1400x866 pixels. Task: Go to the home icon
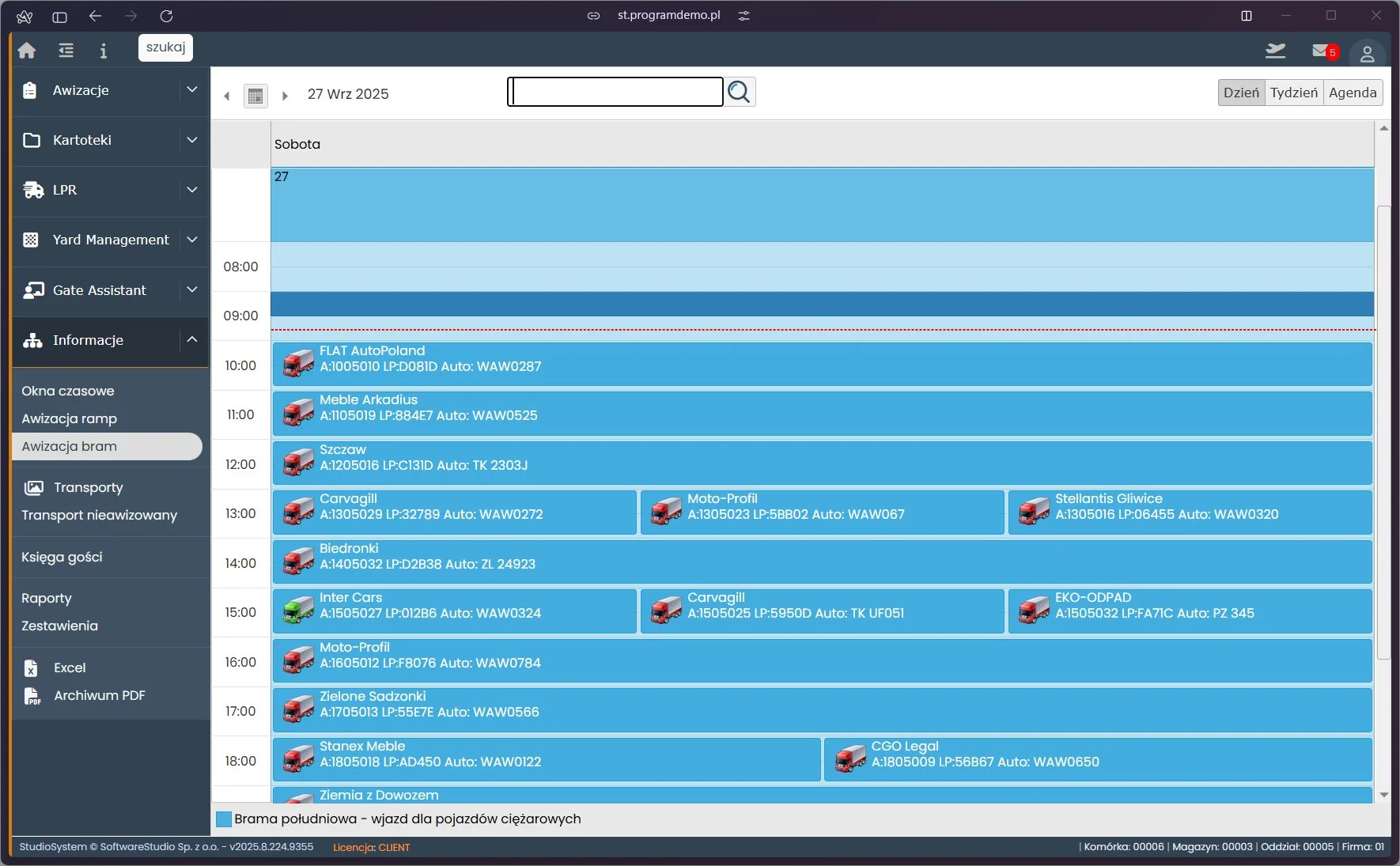tap(27, 51)
